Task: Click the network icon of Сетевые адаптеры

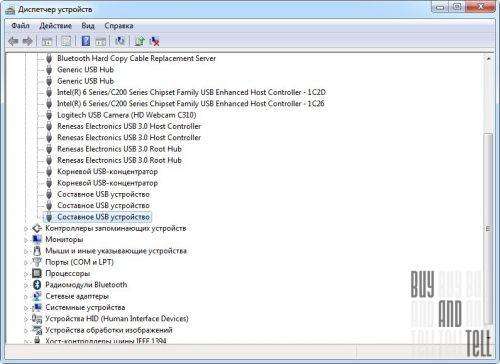Action: click(37, 296)
